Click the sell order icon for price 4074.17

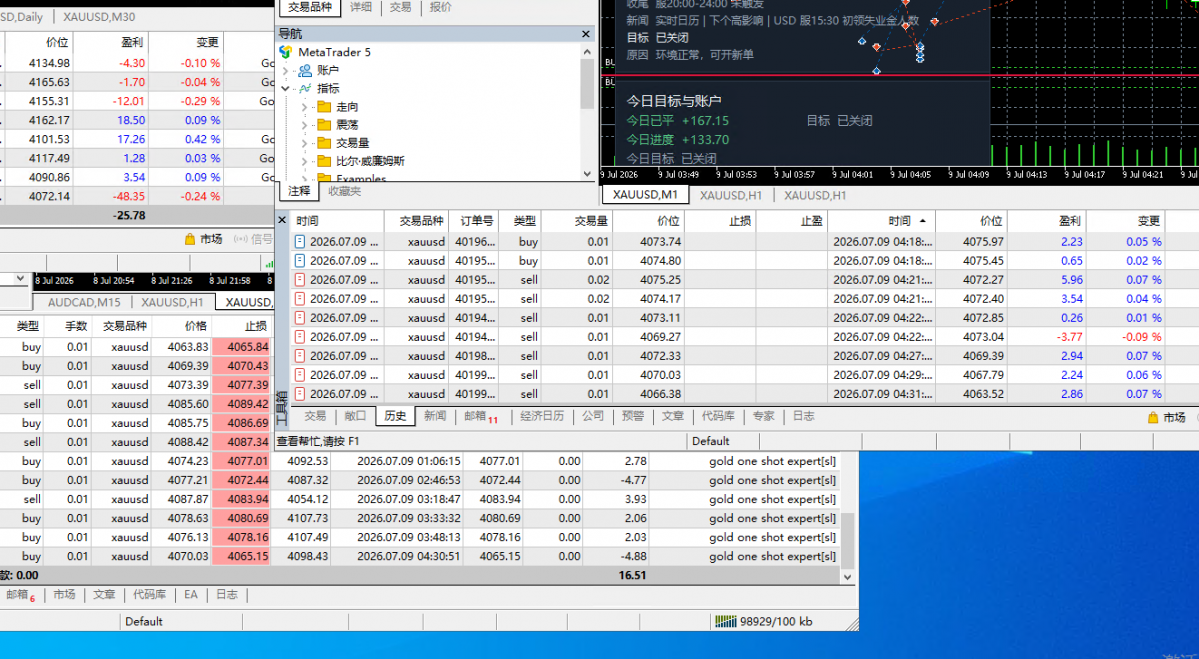click(x=300, y=299)
